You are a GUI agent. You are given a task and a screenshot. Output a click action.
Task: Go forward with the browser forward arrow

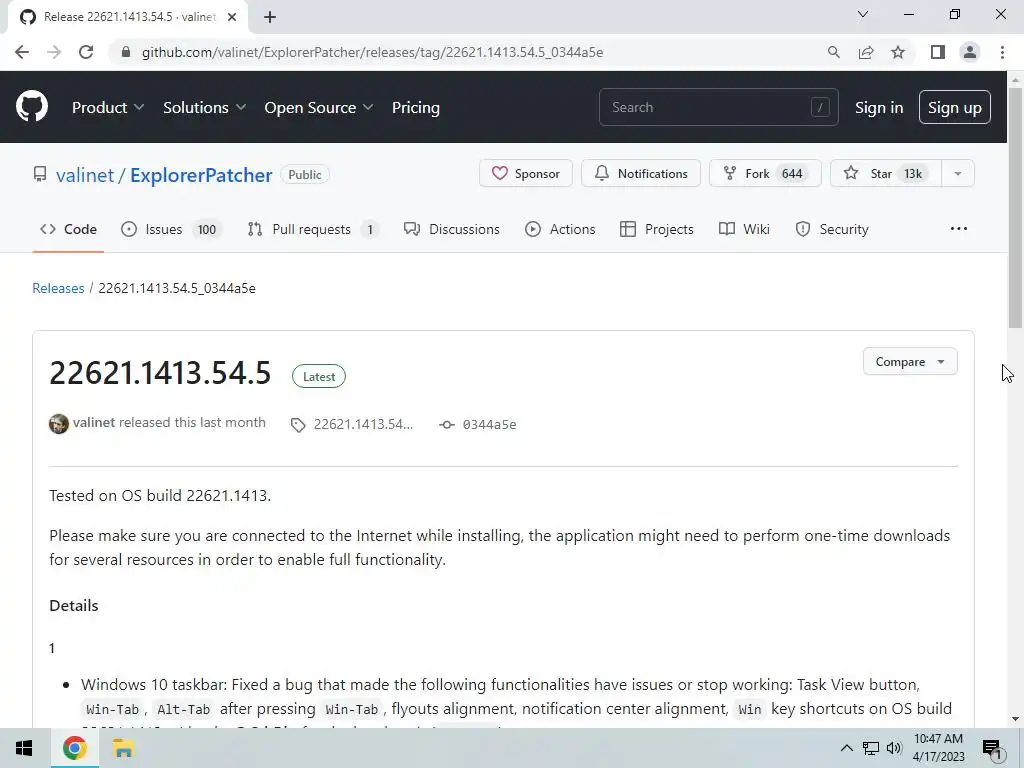(54, 52)
